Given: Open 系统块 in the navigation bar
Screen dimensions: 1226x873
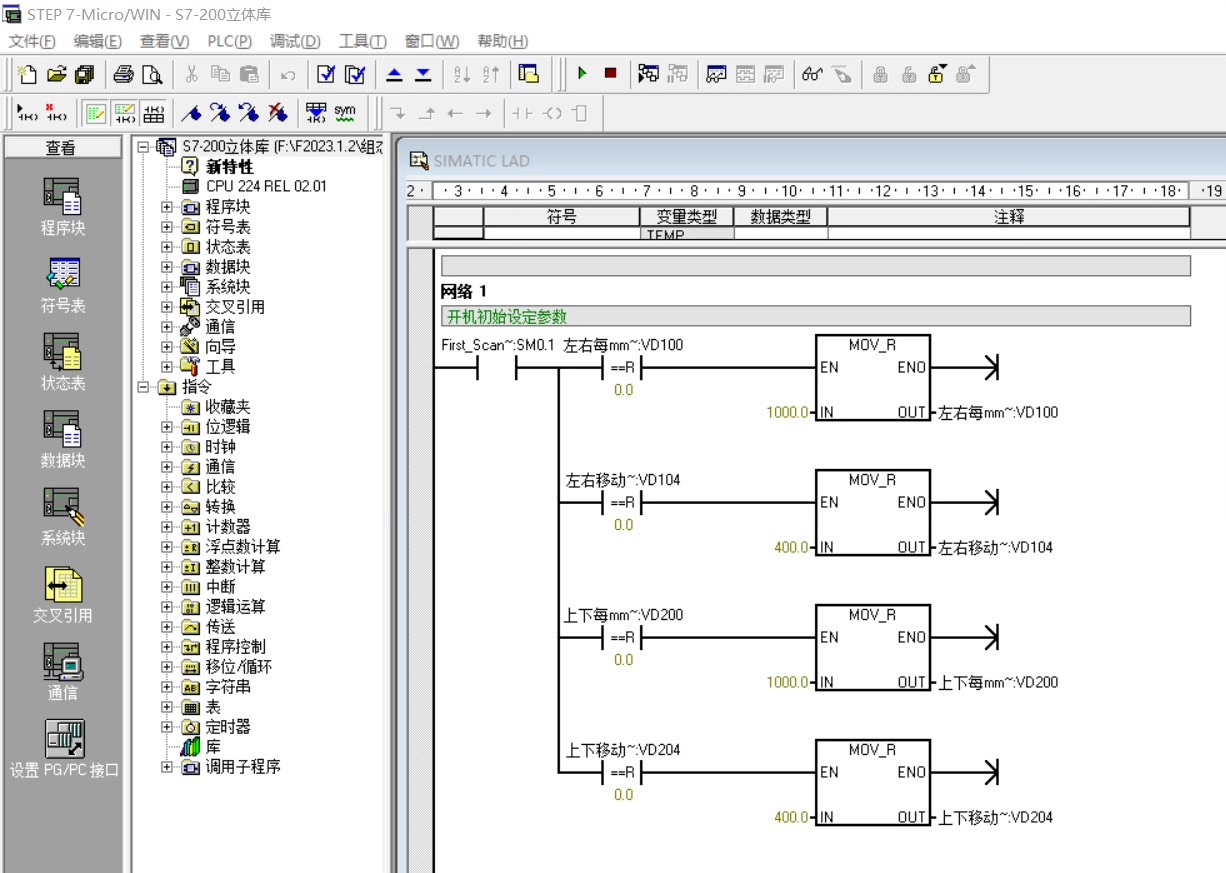Looking at the screenshot, I should point(62,517).
